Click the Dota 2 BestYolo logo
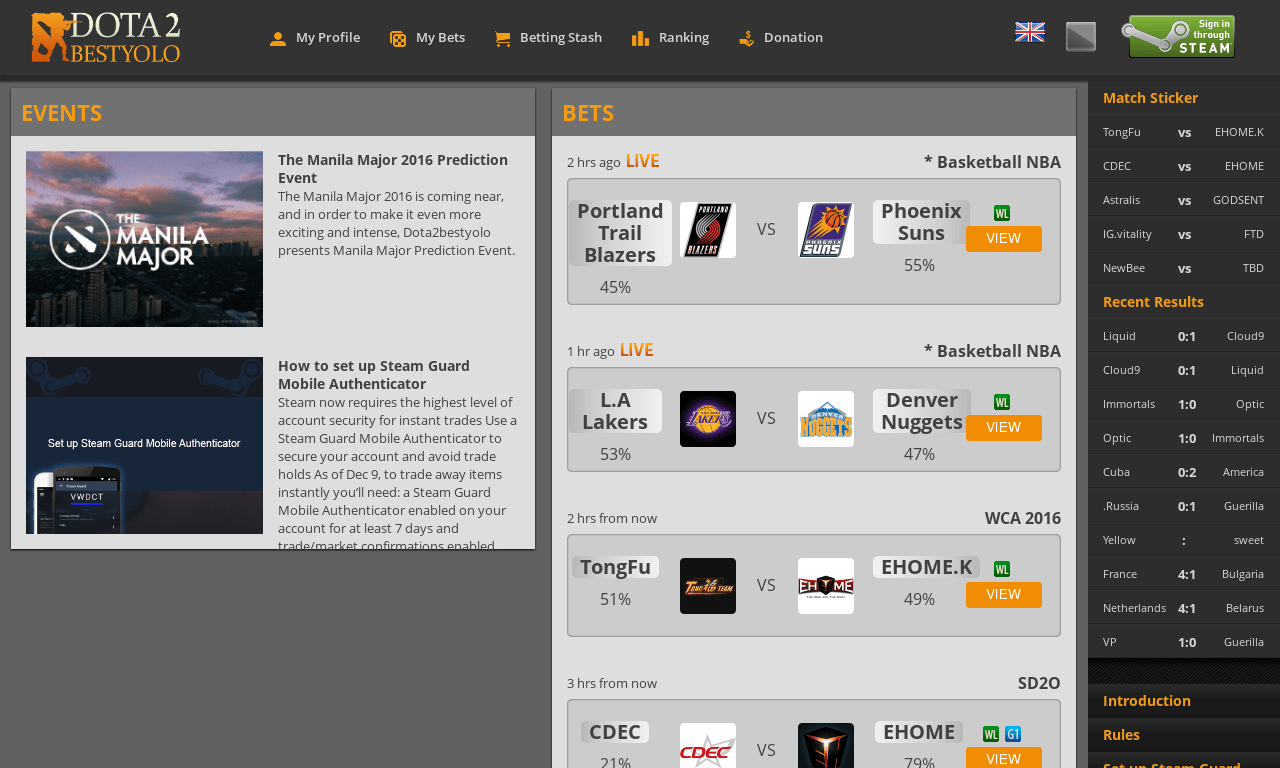1280x768 pixels. [x=106, y=37]
